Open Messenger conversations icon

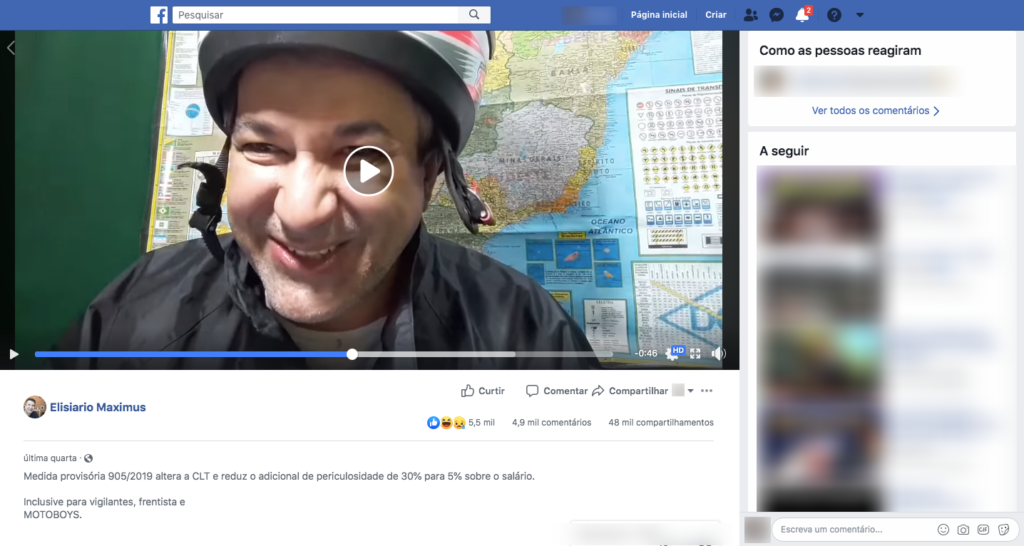tap(776, 15)
